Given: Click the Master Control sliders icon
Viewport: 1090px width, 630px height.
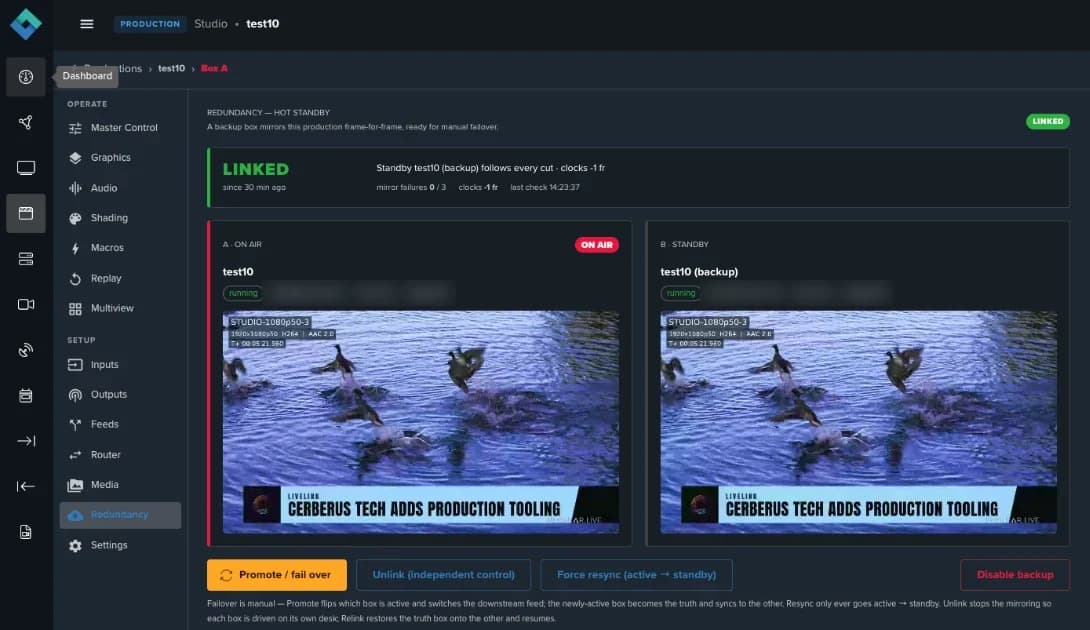Looking at the screenshot, I should tap(75, 128).
